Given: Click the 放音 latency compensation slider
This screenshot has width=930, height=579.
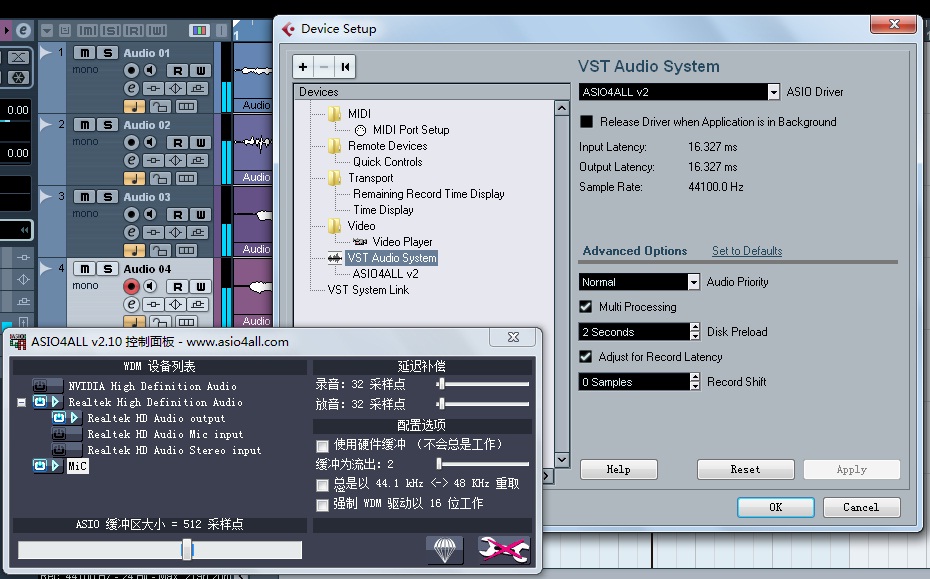Looking at the screenshot, I should click(483, 404).
